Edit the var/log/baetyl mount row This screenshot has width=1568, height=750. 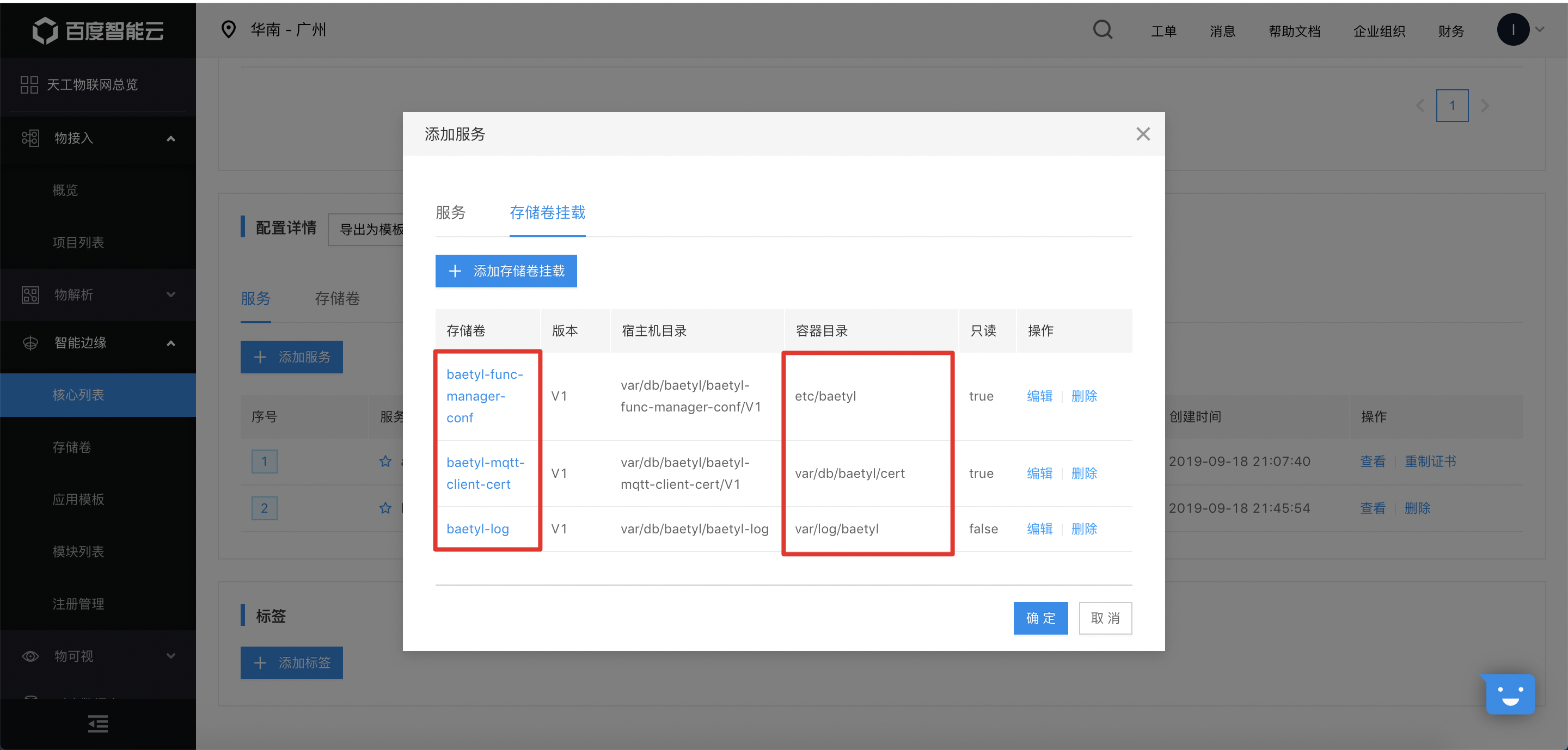click(1040, 528)
